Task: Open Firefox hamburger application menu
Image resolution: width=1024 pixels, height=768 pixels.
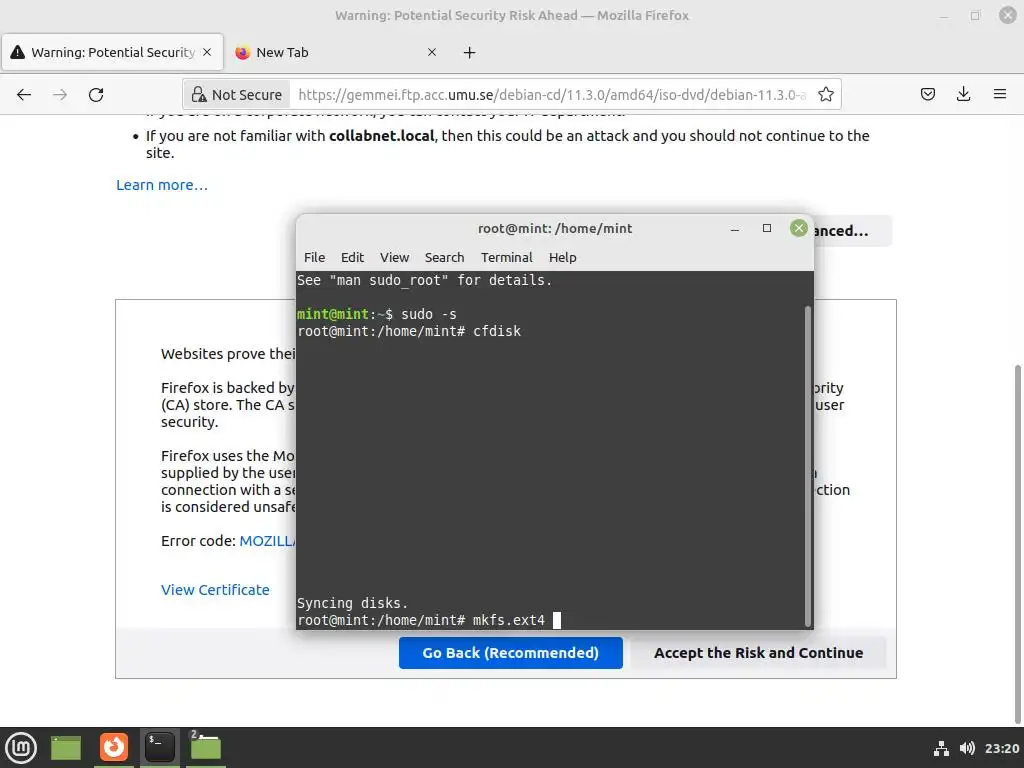Action: click(x=999, y=94)
